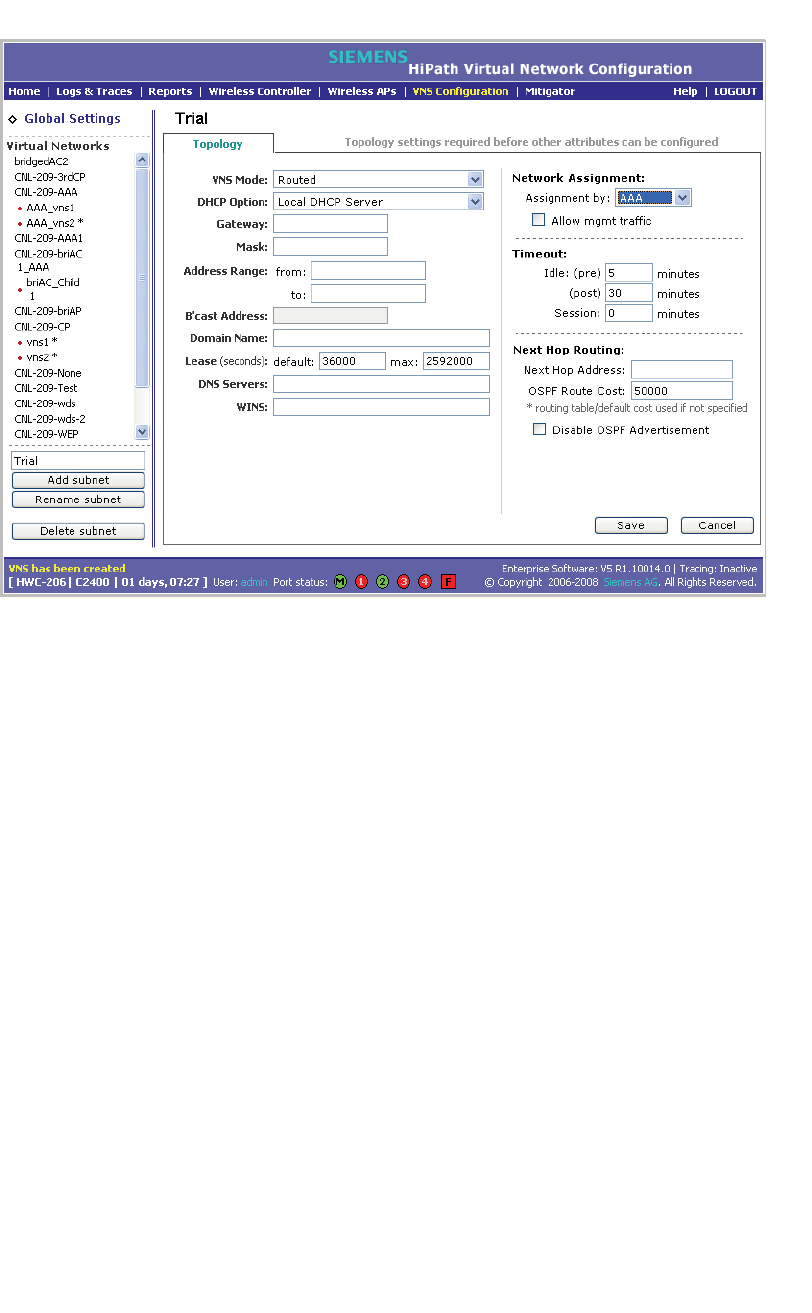Select CNL-209-3rdCP network
Screen dimensions: 812x1313
coord(50,176)
